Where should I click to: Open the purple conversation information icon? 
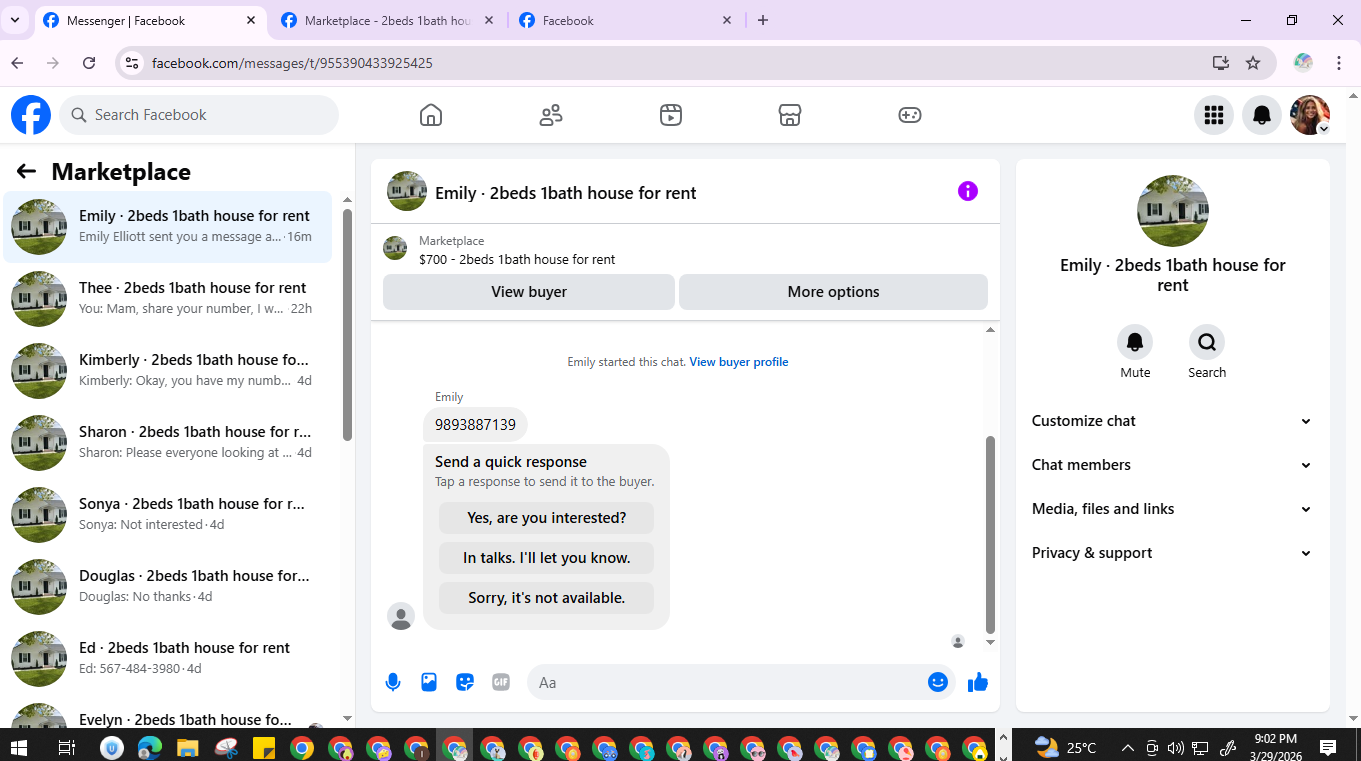pyautogui.click(x=968, y=191)
